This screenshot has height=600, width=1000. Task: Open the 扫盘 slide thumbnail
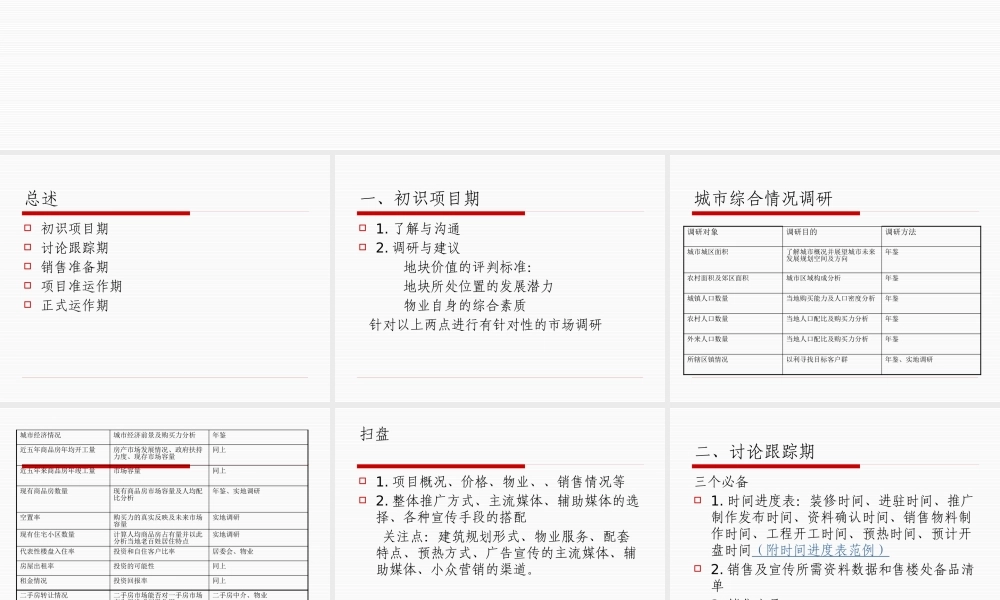click(499, 504)
